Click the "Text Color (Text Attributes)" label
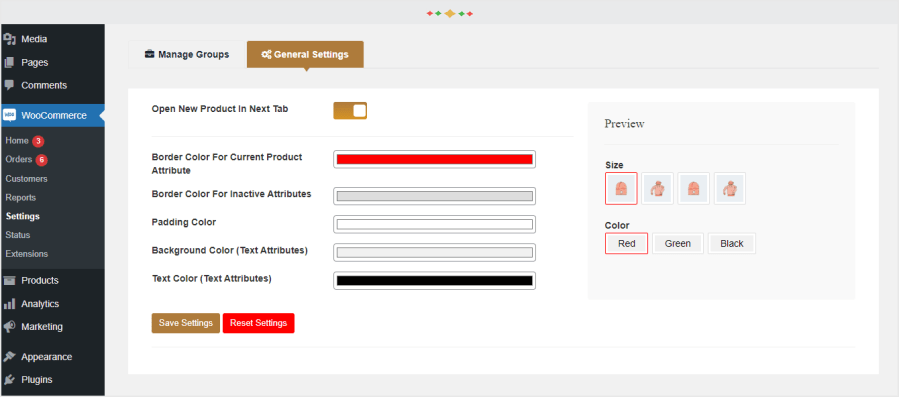 pyautogui.click(x=212, y=279)
